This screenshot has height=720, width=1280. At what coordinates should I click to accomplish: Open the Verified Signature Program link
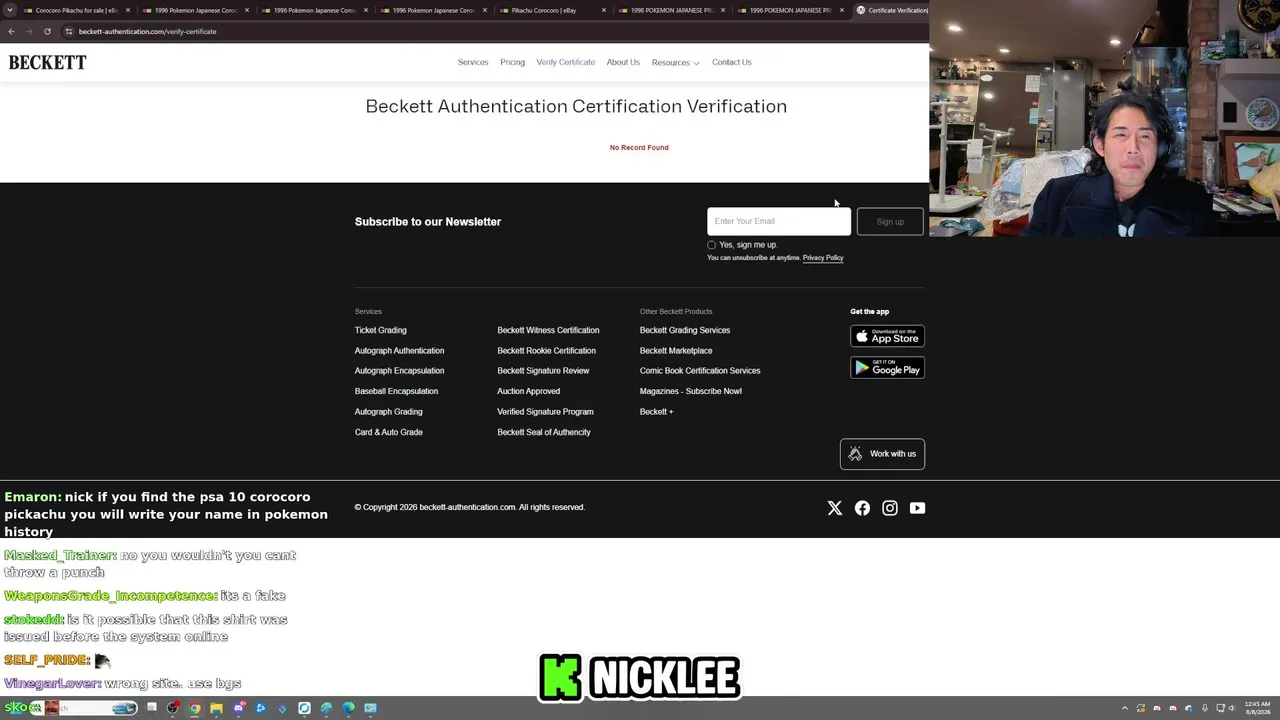[x=545, y=412]
